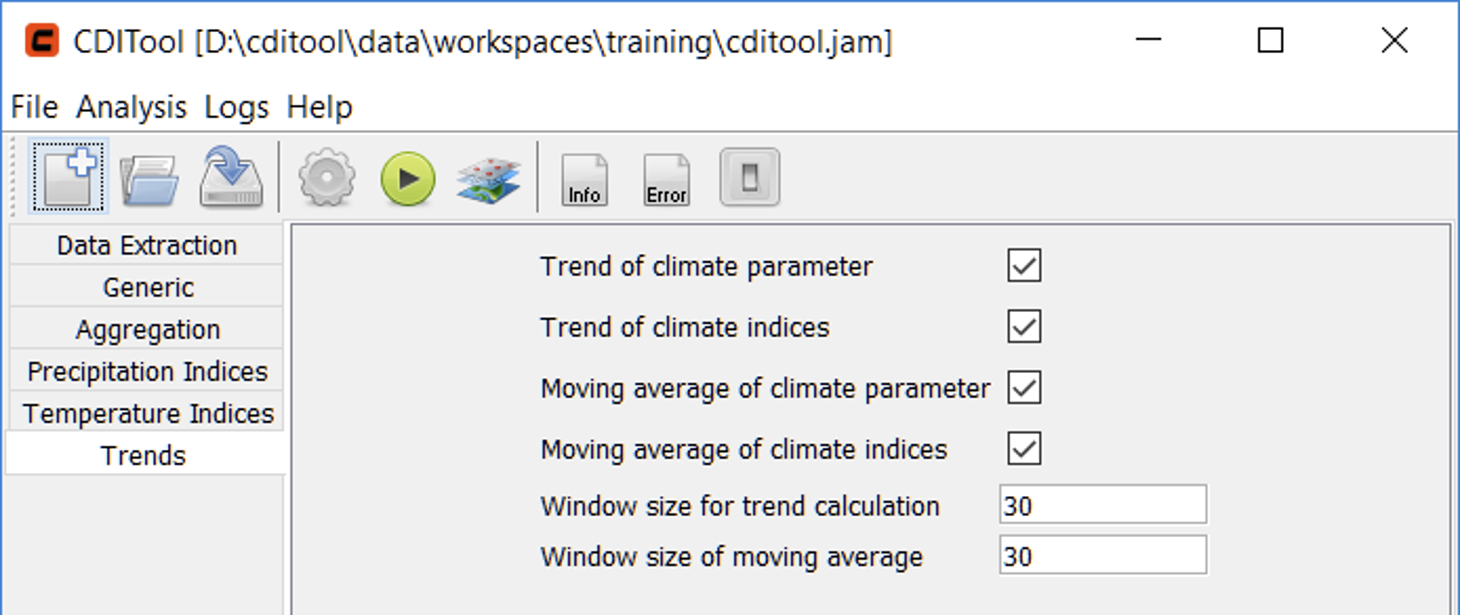This screenshot has width=1460, height=615.
Task: Uncheck Trend of climate parameter
Action: click(1024, 266)
